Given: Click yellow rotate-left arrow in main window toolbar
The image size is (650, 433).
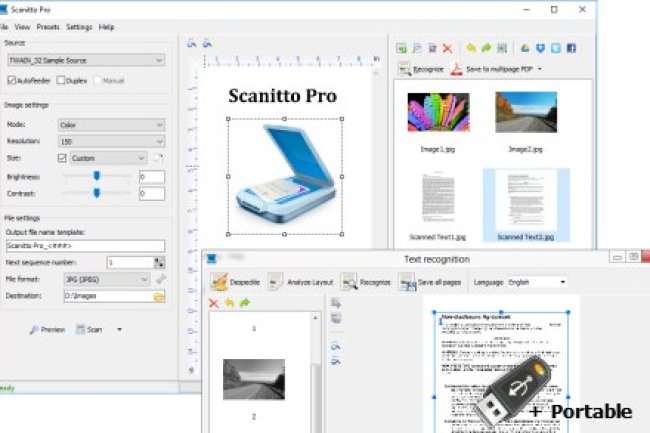Looking at the screenshot, I should [x=471, y=48].
